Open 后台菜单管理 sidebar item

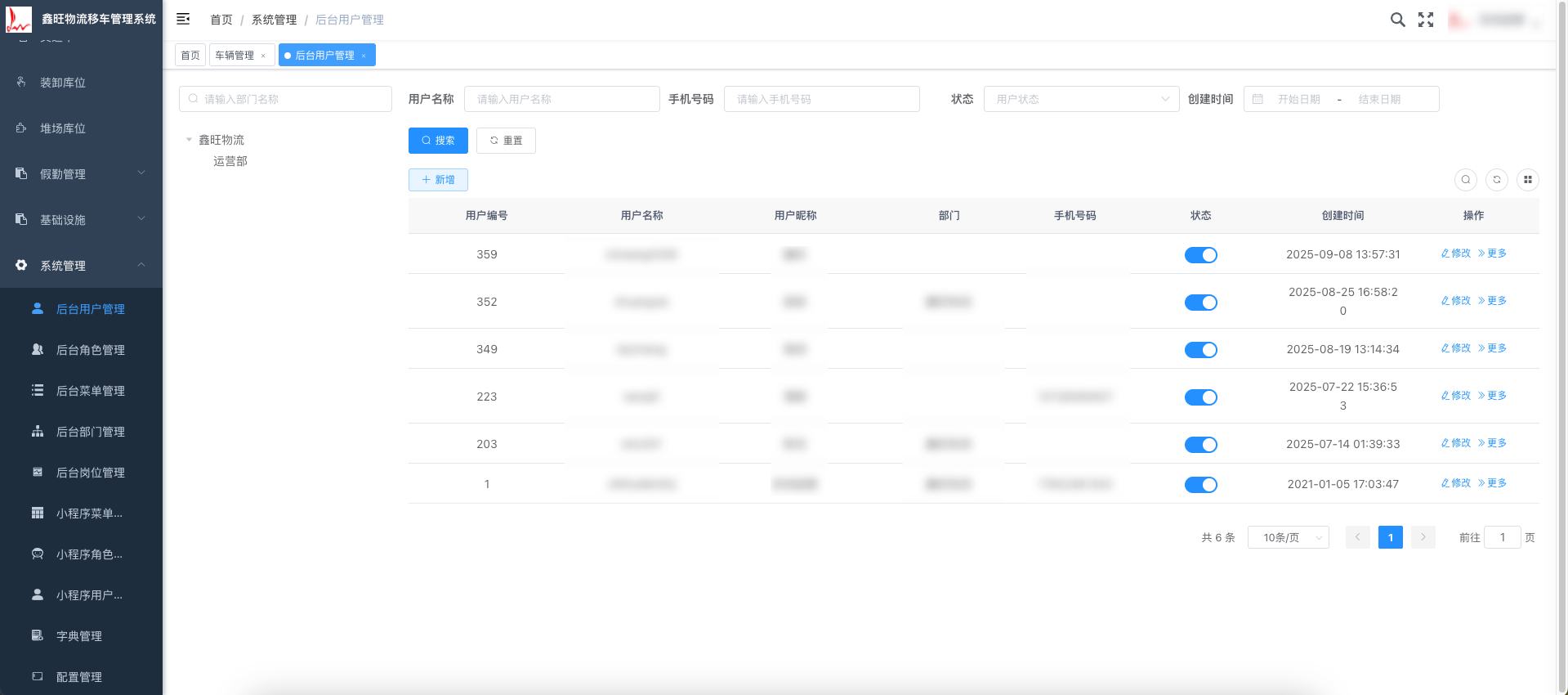[81, 391]
